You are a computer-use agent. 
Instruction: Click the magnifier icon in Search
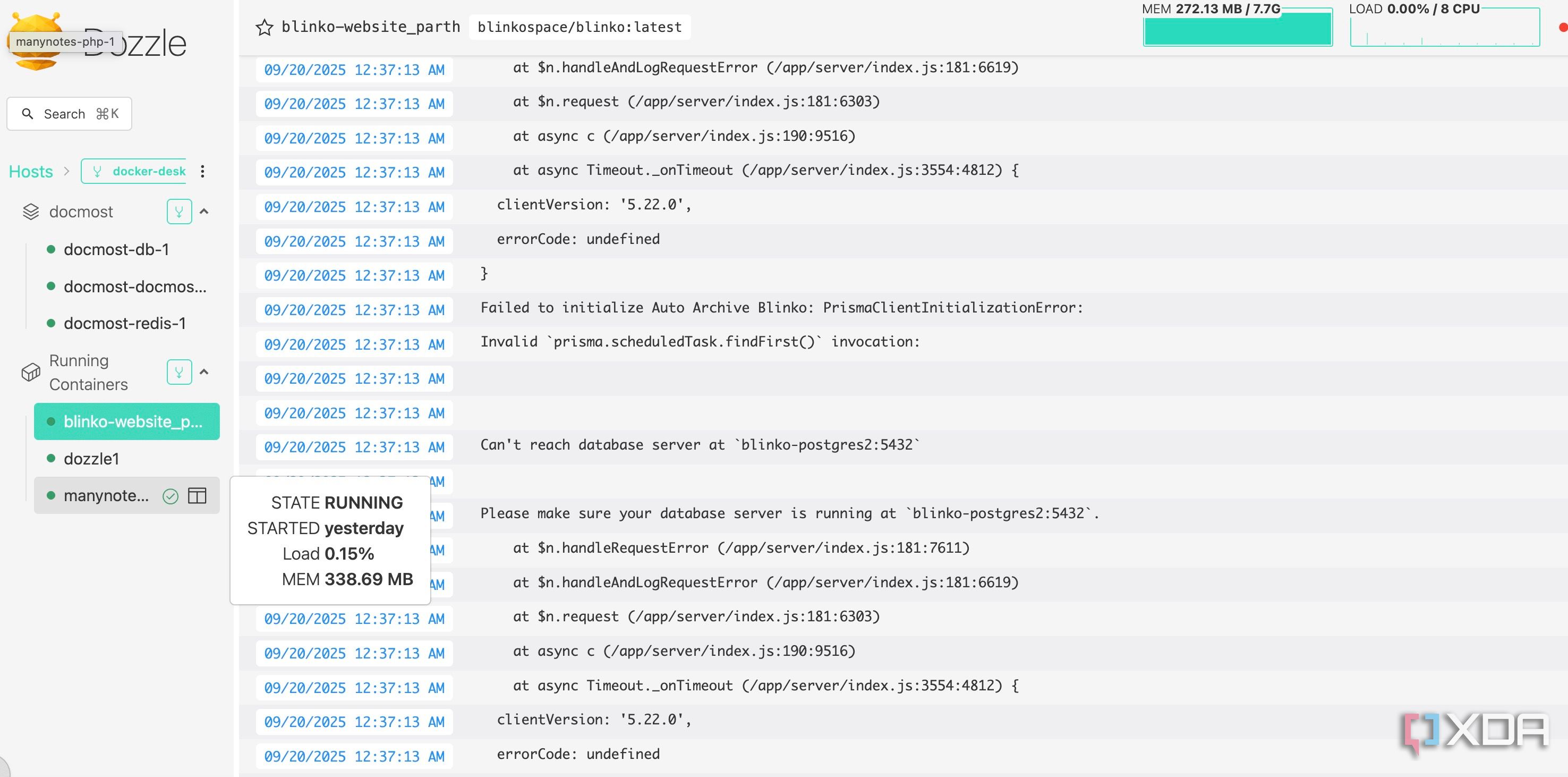point(28,114)
